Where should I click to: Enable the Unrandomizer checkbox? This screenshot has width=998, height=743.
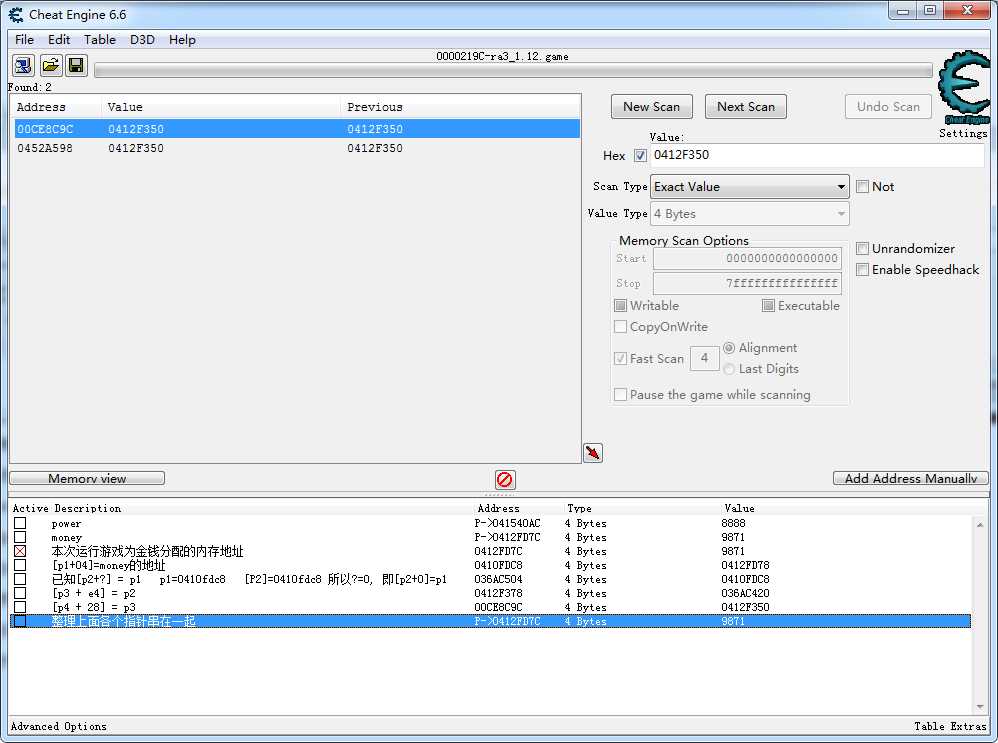pos(862,248)
